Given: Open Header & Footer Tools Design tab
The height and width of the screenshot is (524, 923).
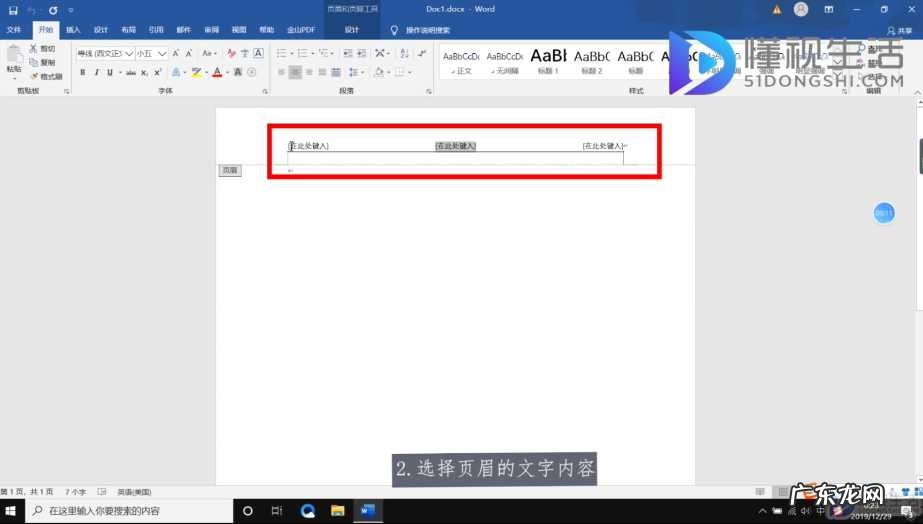Looking at the screenshot, I should (x=351, y=29).
